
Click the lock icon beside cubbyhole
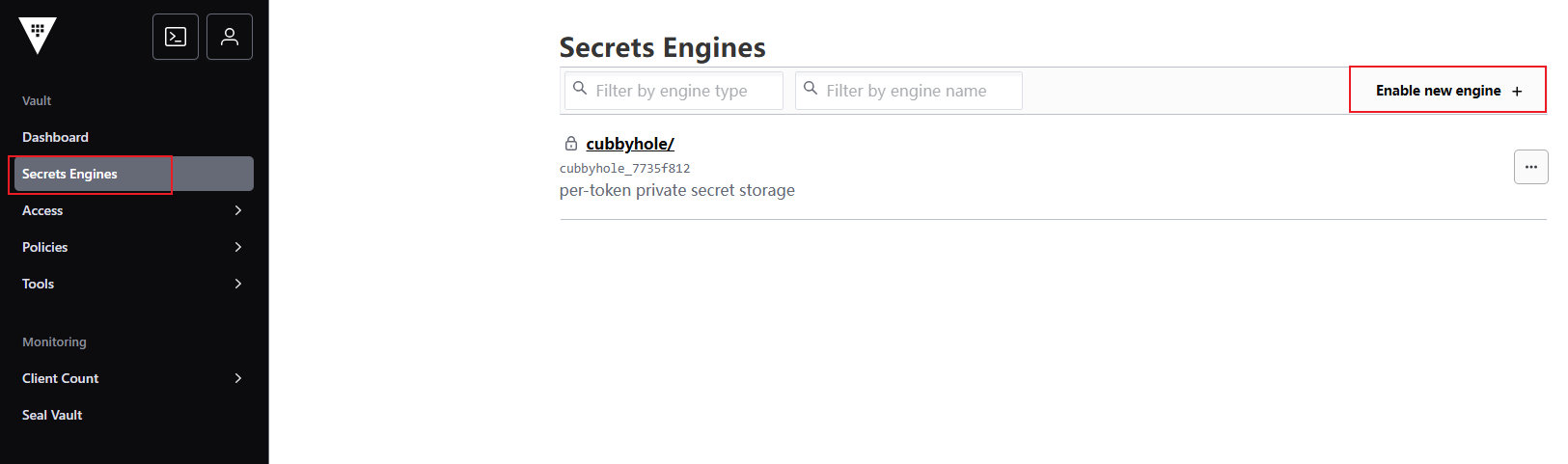pos(571,144)
